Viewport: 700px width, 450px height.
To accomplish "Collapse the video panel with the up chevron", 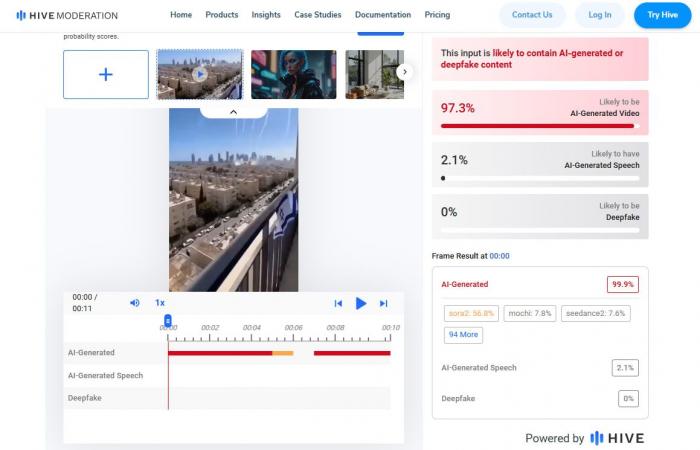I will [233, 112].
